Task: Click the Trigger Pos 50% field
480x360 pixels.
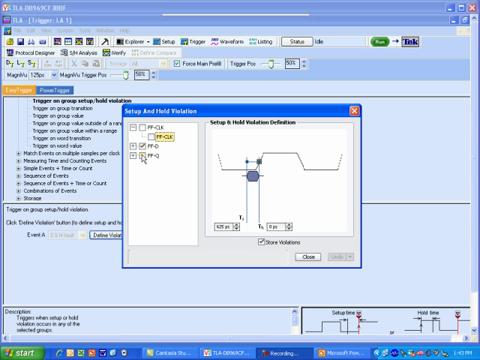Action: pos(292,63)
